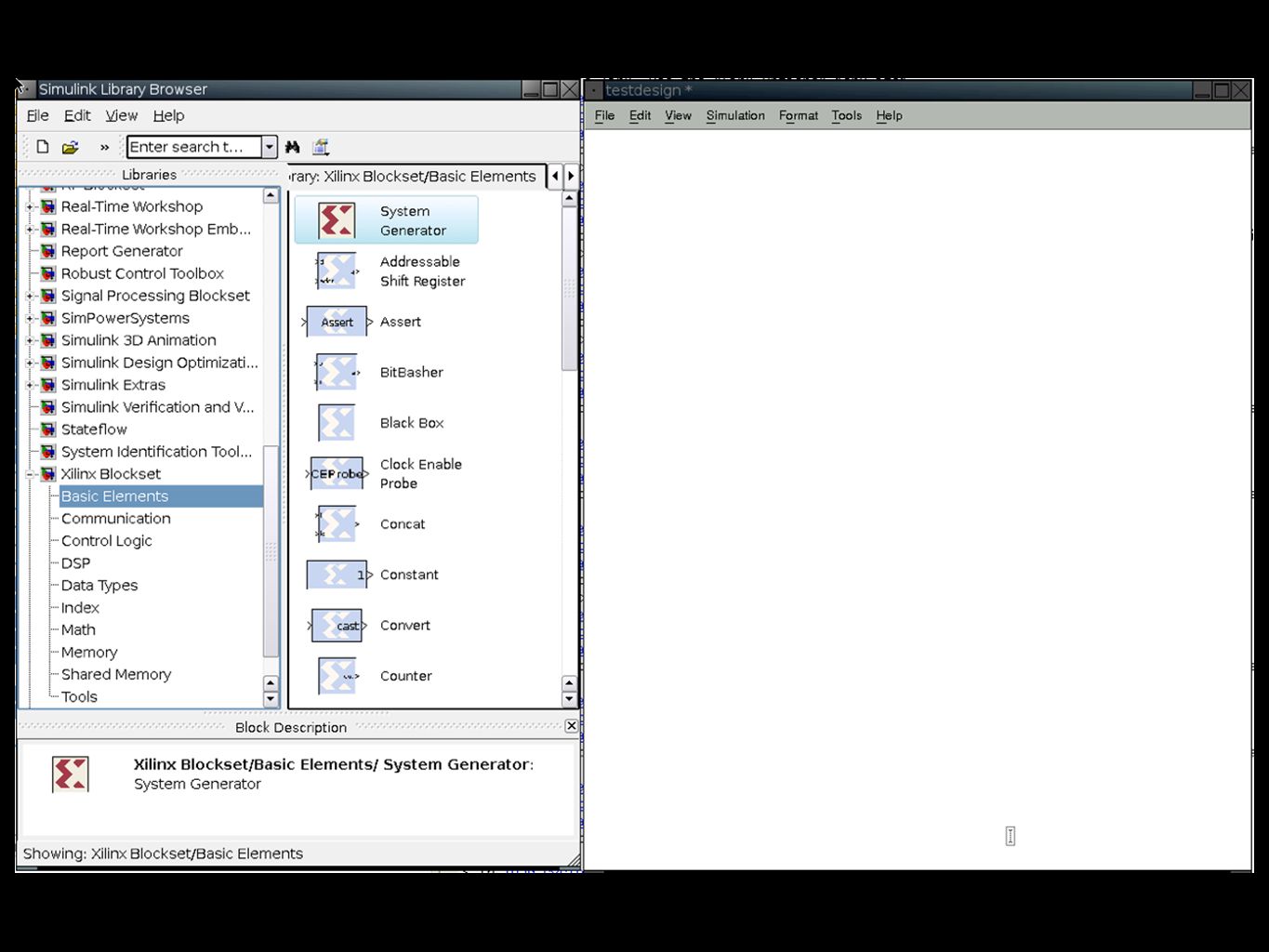
Task: Select the System Generator block icon
Action: pos(337,220)
